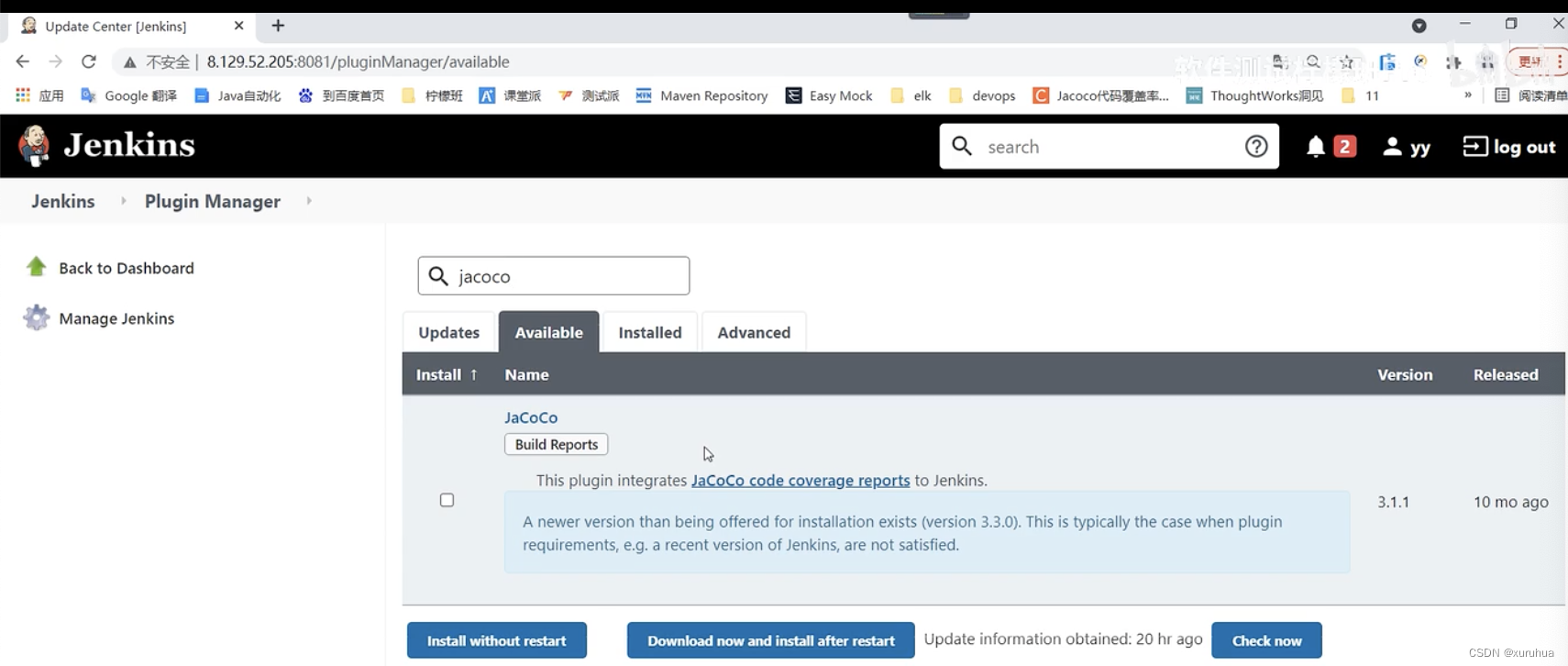Screen dimensions: 1568x666
Task: Open the search help question-mark icon
Action: coord(1256,146)
